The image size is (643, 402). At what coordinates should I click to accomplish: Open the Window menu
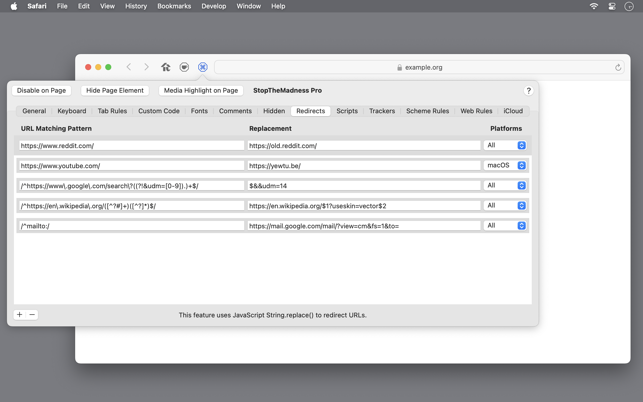249,6
